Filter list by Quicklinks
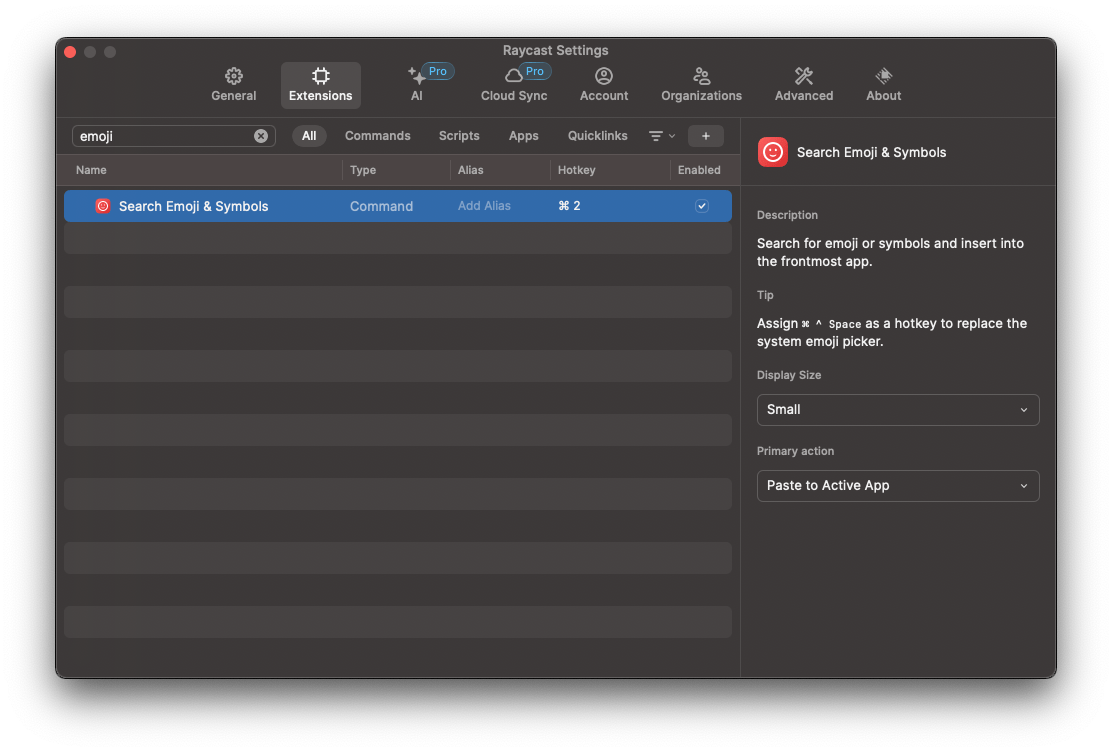 click(x=597, y=136)
